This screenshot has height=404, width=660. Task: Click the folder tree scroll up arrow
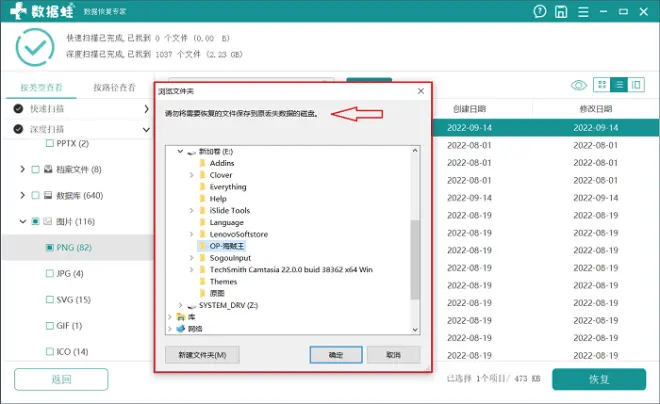tap(415, 151)
